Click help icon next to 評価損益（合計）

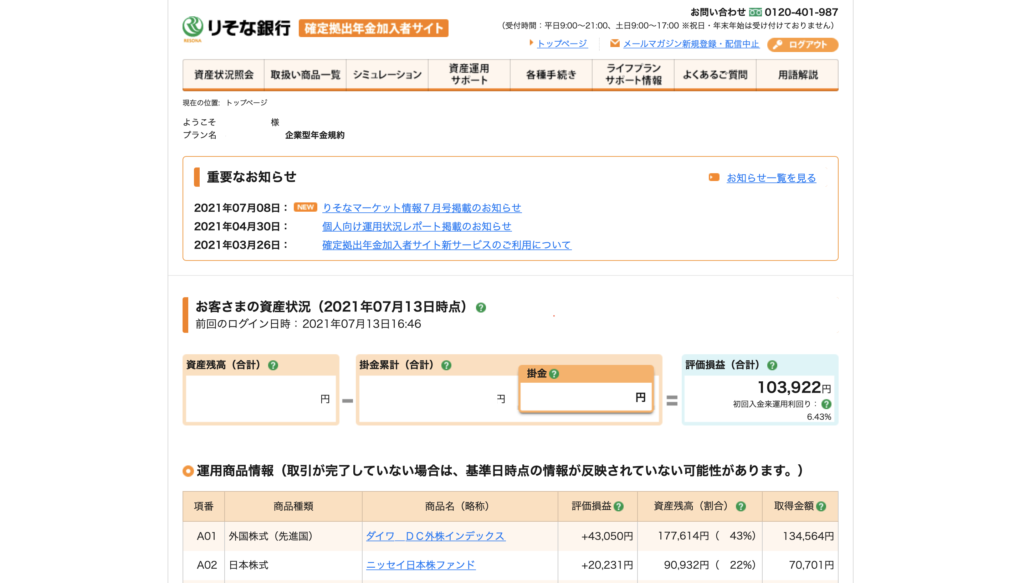tap(772, 366)
